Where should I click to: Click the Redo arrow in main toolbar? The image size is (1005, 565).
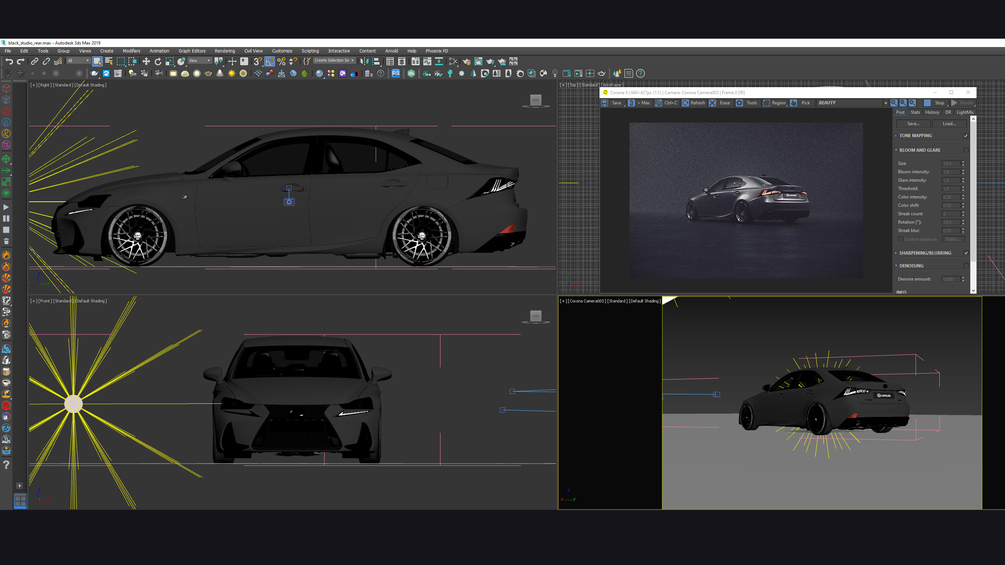pos(20,61)
